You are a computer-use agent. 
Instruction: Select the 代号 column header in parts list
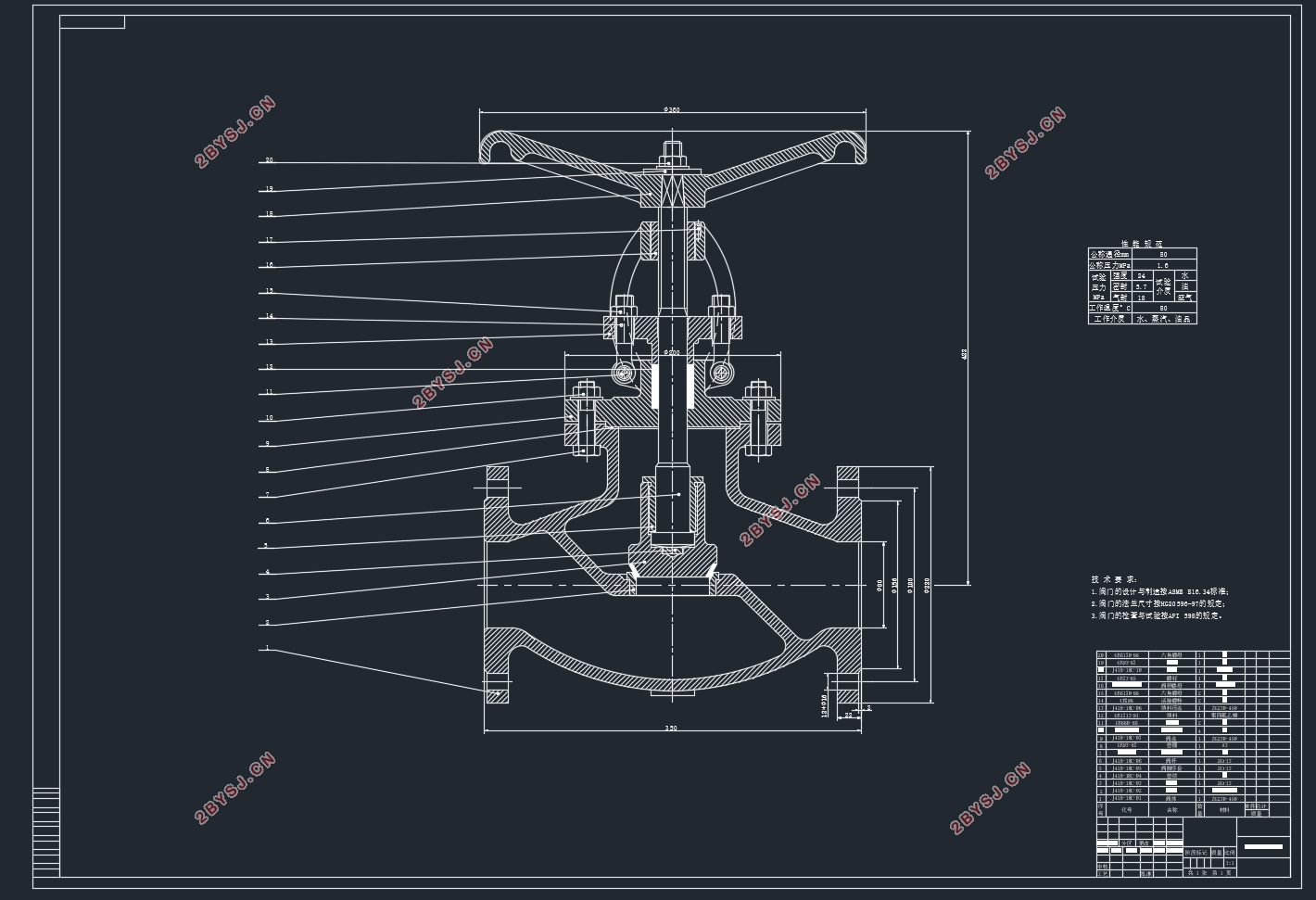[x=1127, y=809]
